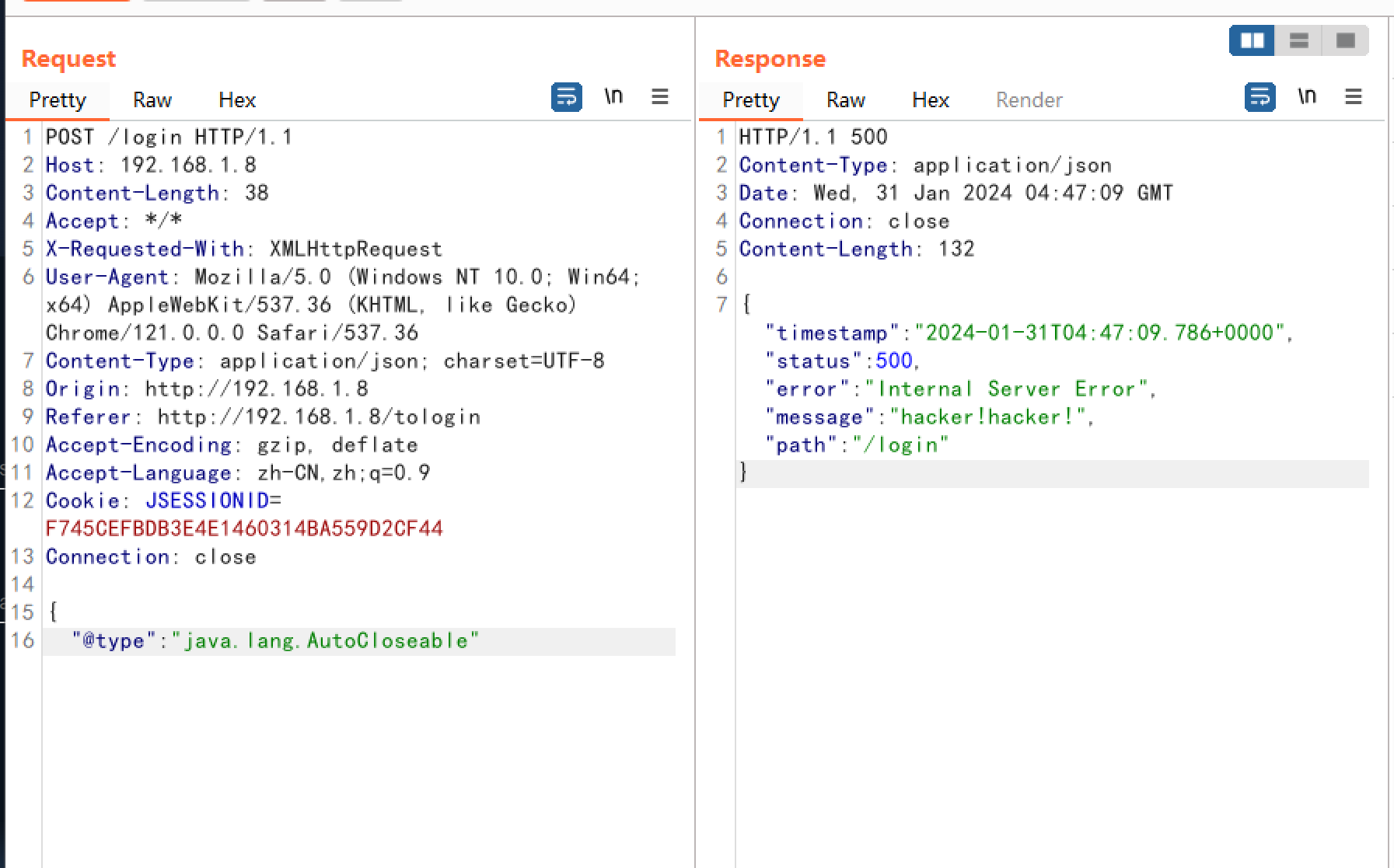Toggle non-printable characters (\n) in Request panel

click(x=613, y=96)
